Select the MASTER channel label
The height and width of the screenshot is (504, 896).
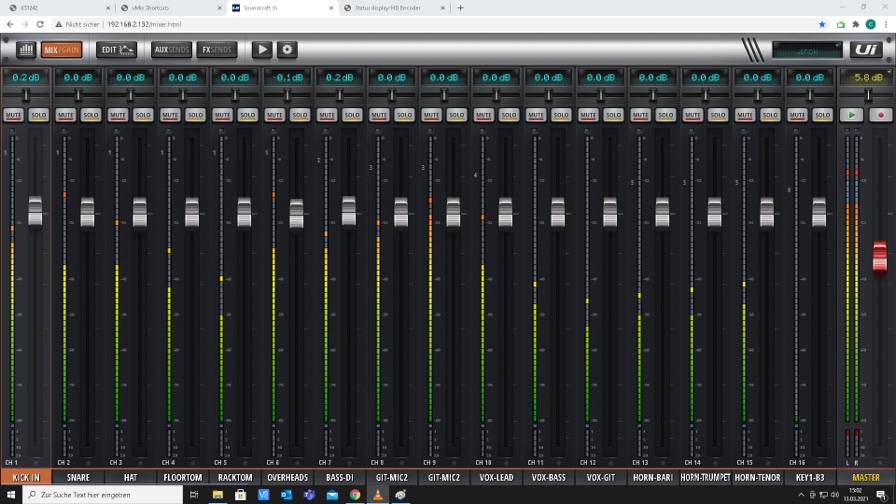(866, 477)
